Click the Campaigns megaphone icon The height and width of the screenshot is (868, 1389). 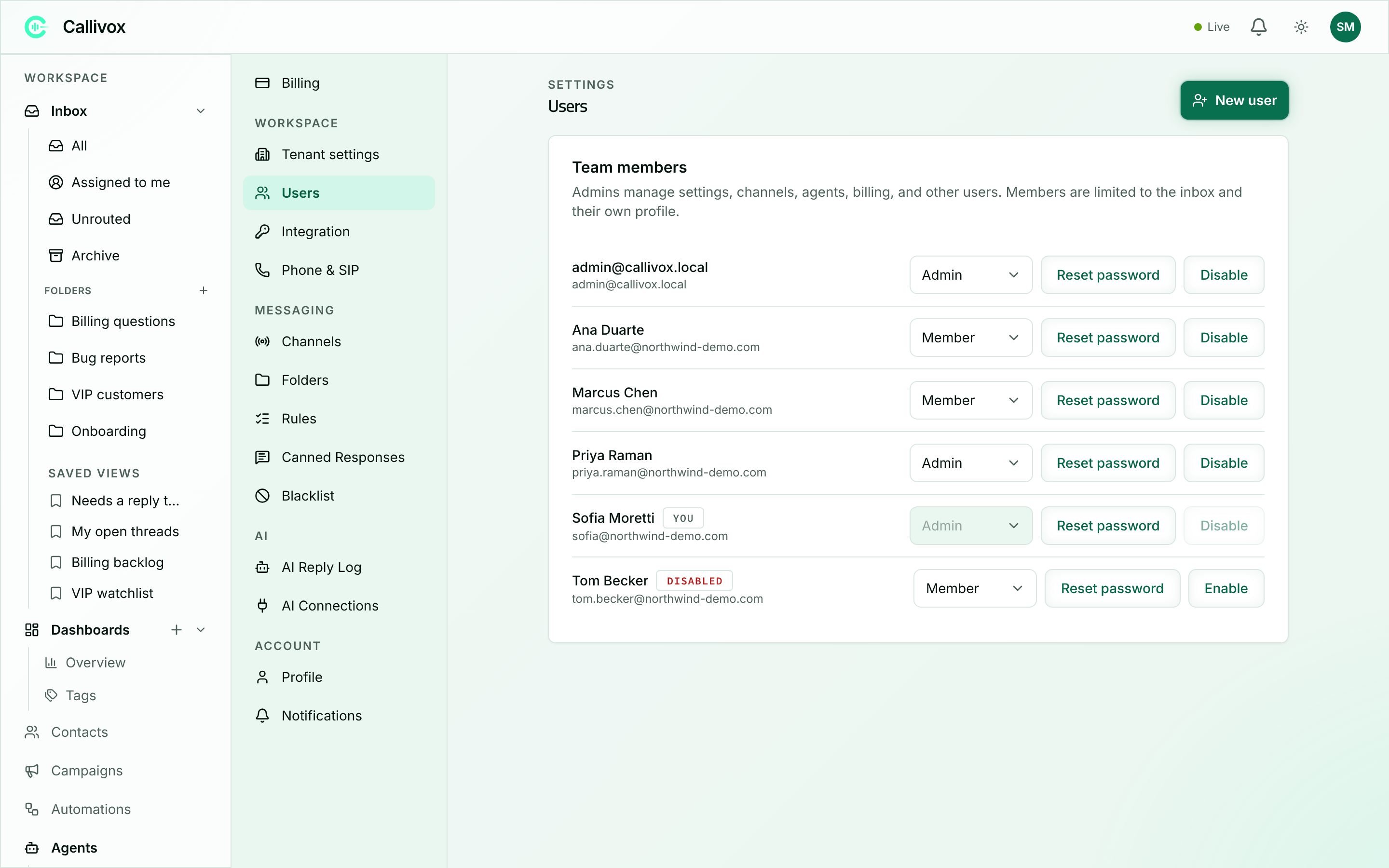(x=32, y=771)
